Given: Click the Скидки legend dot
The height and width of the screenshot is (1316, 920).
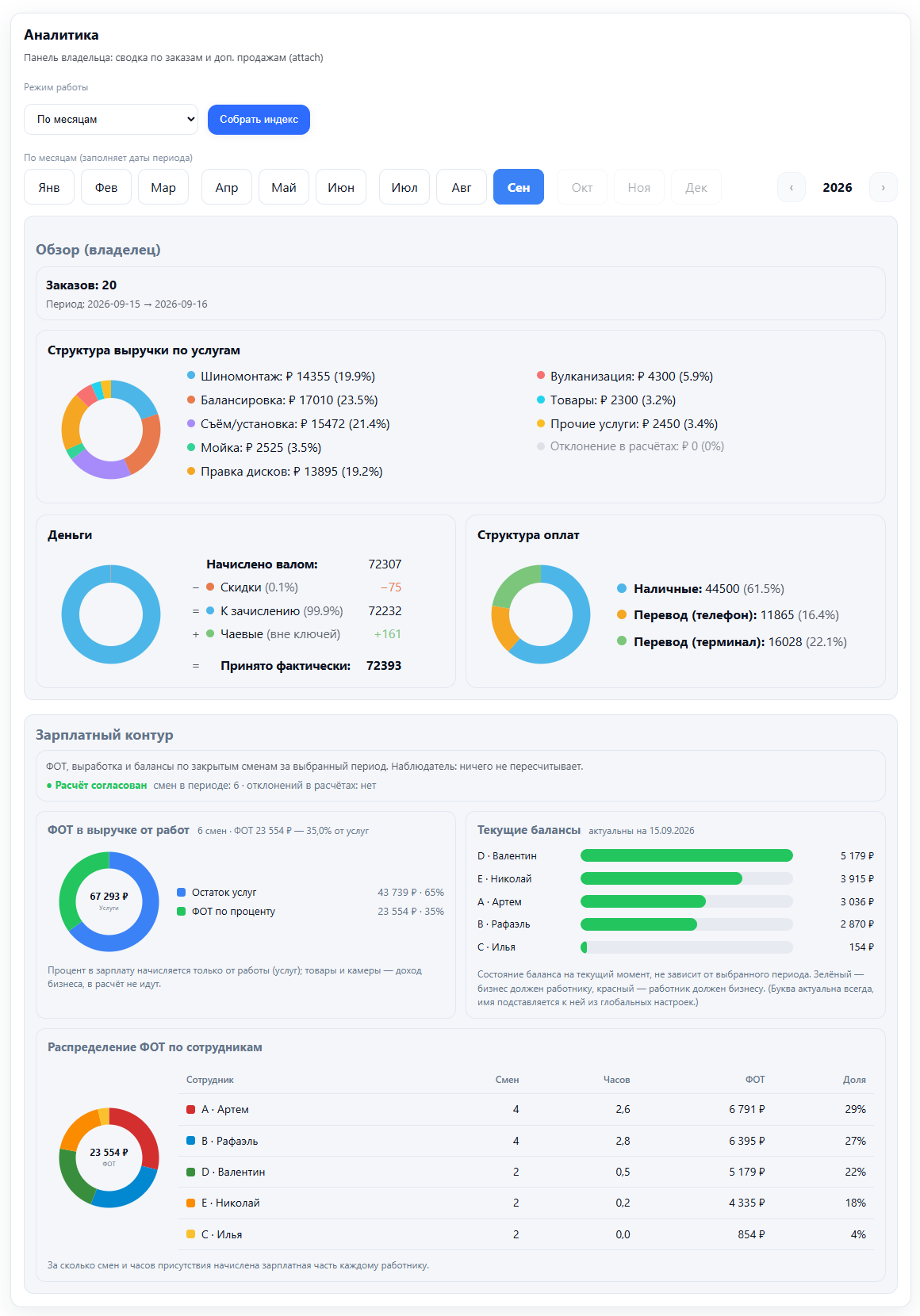Looking at the screenshot, I should click(x=210, y=587).
